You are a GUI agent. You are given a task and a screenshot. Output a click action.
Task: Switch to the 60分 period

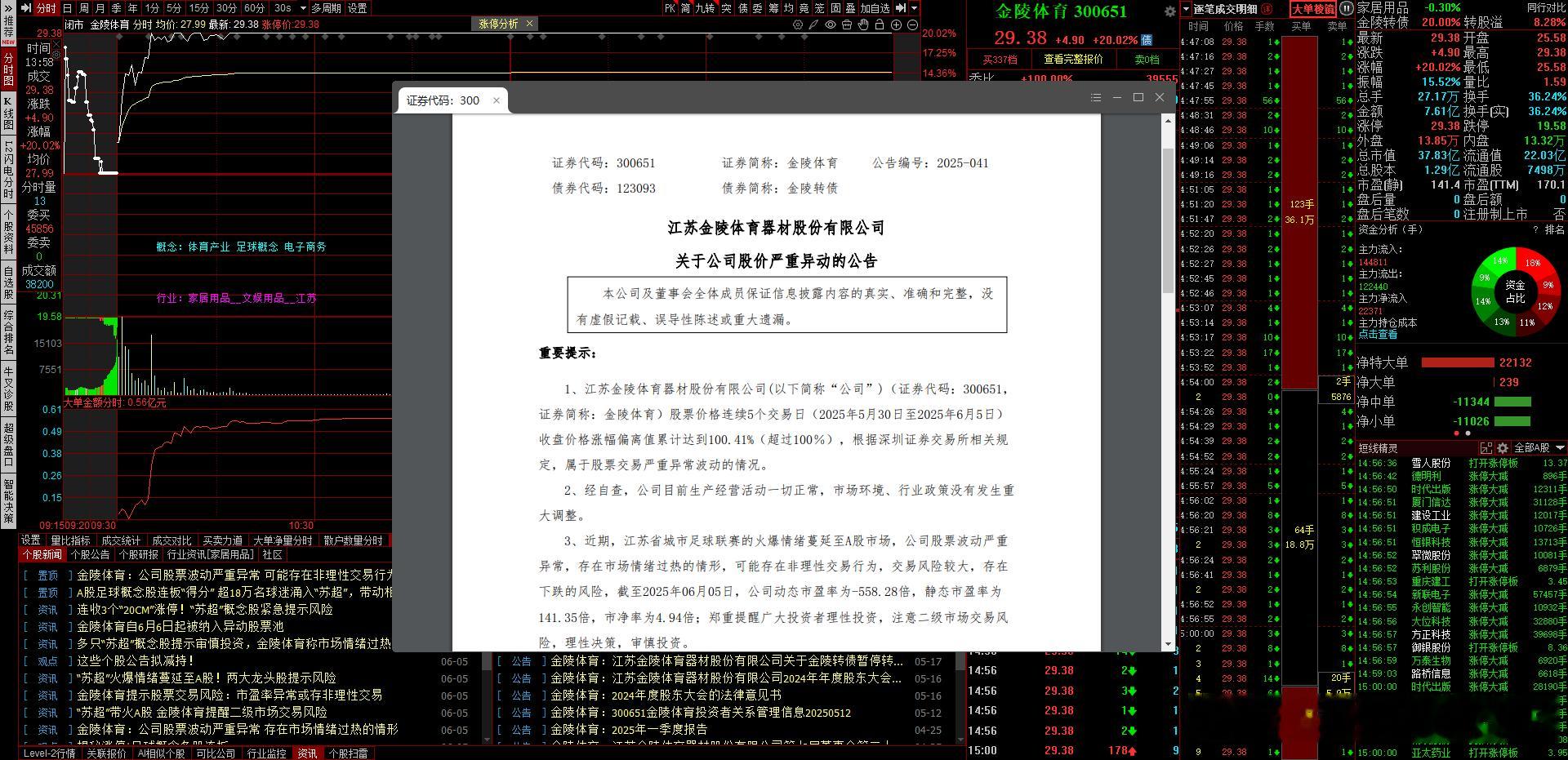pos(255,8)
